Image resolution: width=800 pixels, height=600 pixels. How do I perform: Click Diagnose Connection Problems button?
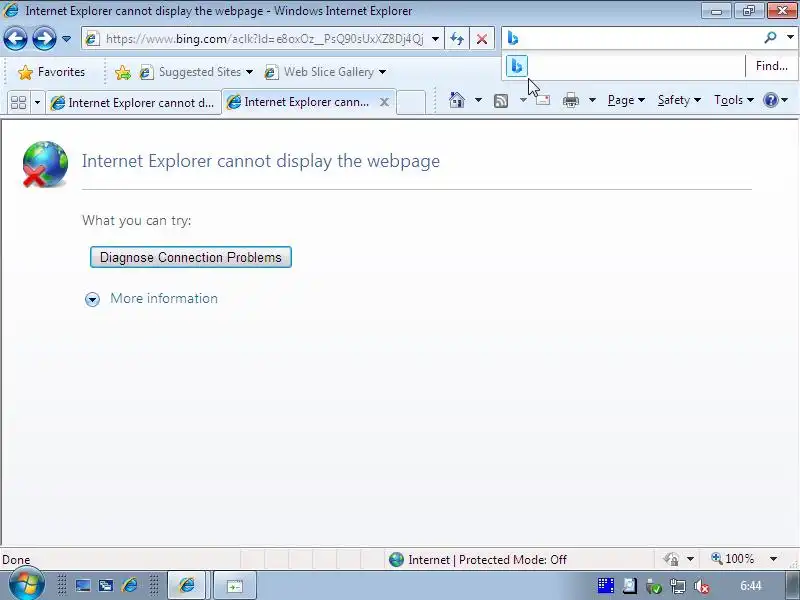pyautogui.click(x=191, y=257)
